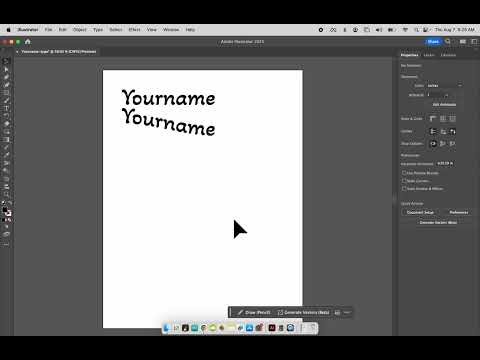Open the Object menu
Image resolution: width=480 pixels, height=360 pixels.
[x=80, y=30]
